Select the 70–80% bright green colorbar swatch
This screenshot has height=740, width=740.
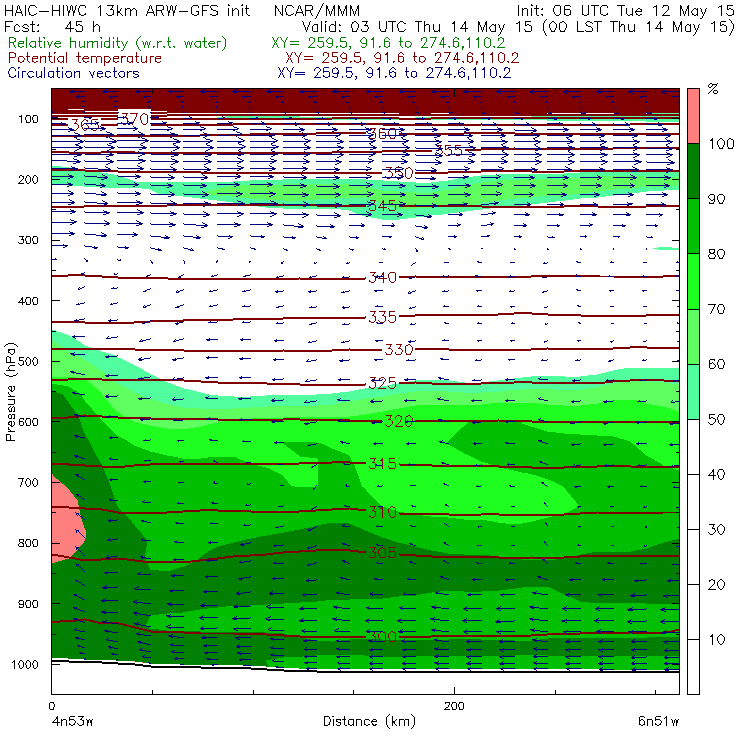(x=693, y=281)
